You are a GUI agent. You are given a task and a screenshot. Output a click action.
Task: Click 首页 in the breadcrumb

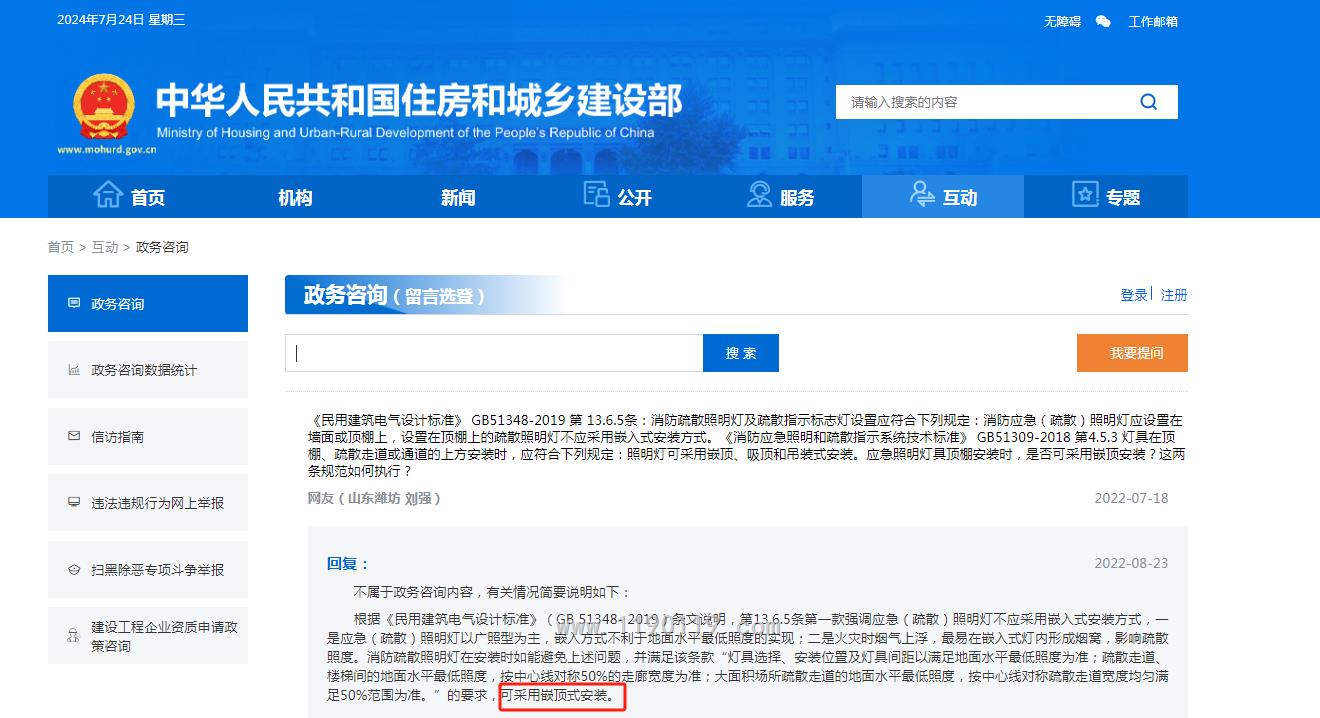click(x=61, y=247)
